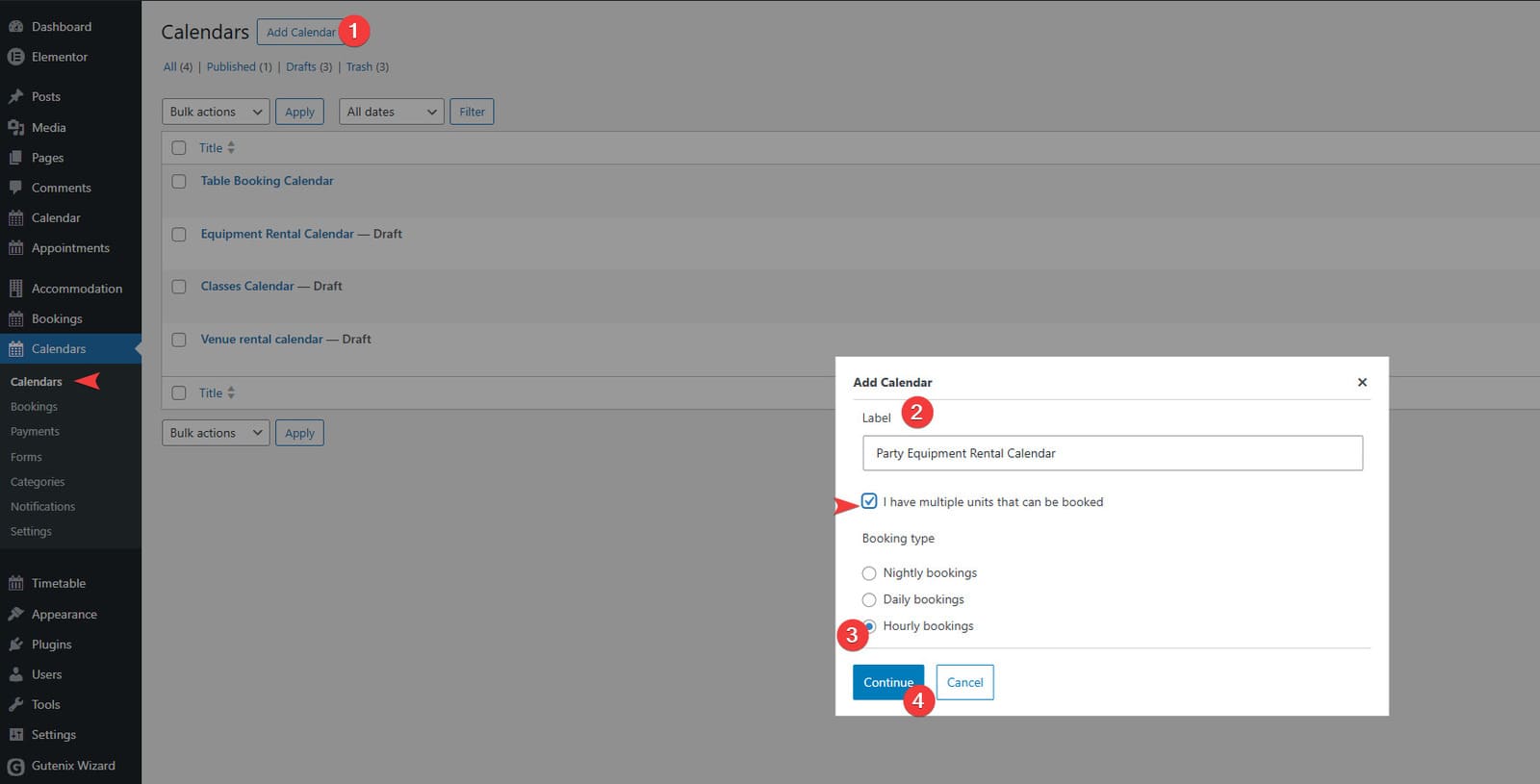Click the Appearance brush icon
1540x784 pixels.
pyautogui.click(x=15, y=614)
